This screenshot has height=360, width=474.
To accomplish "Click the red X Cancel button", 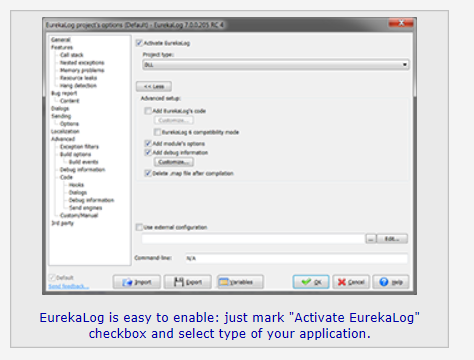I will 351,282.
